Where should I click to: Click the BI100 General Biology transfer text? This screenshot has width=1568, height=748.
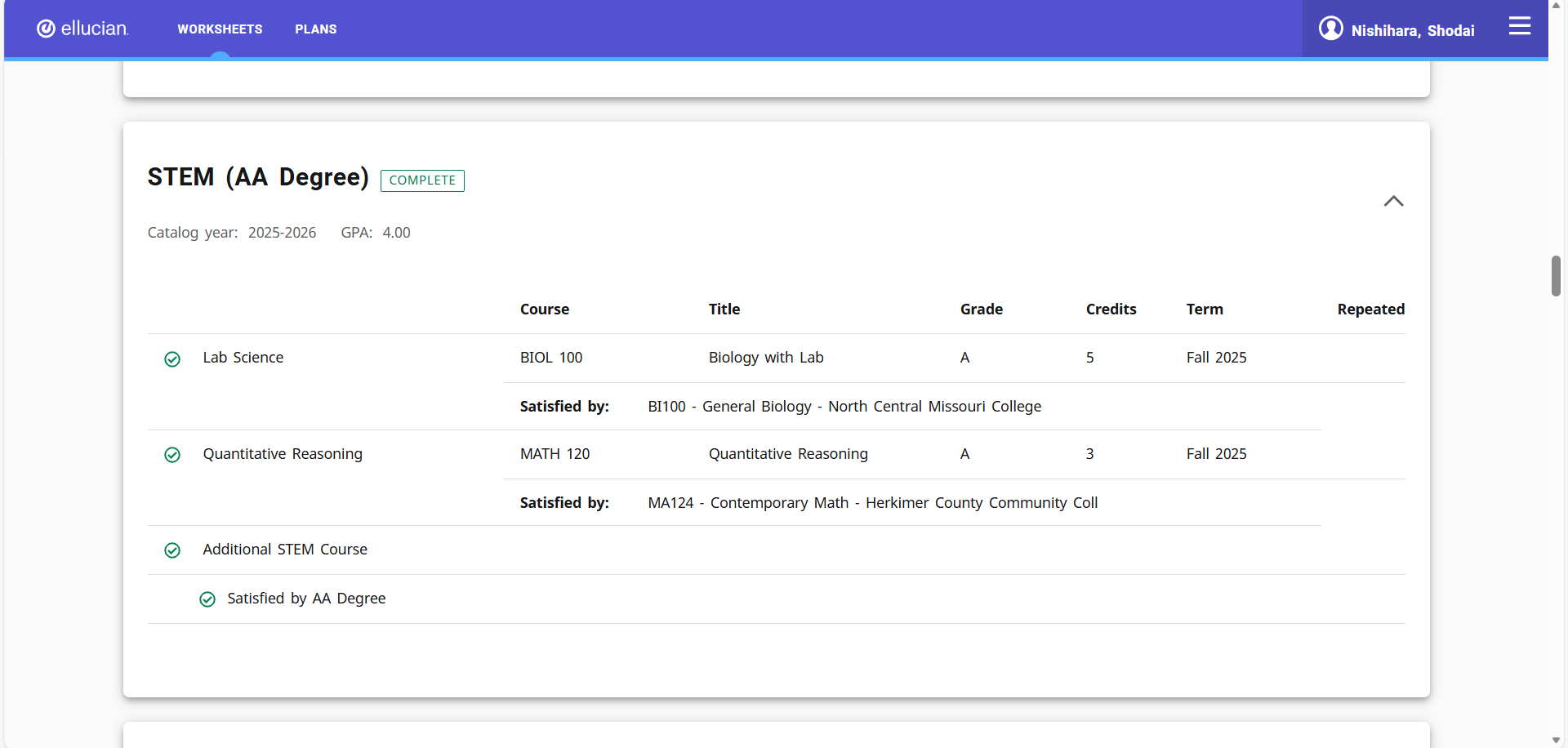(x=844, y=407)
